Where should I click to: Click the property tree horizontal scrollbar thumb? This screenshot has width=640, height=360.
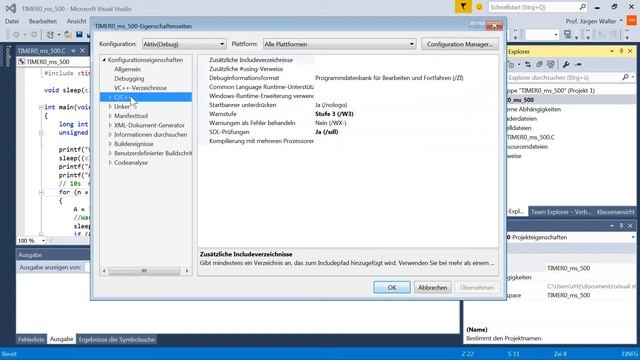coord(144,271)
